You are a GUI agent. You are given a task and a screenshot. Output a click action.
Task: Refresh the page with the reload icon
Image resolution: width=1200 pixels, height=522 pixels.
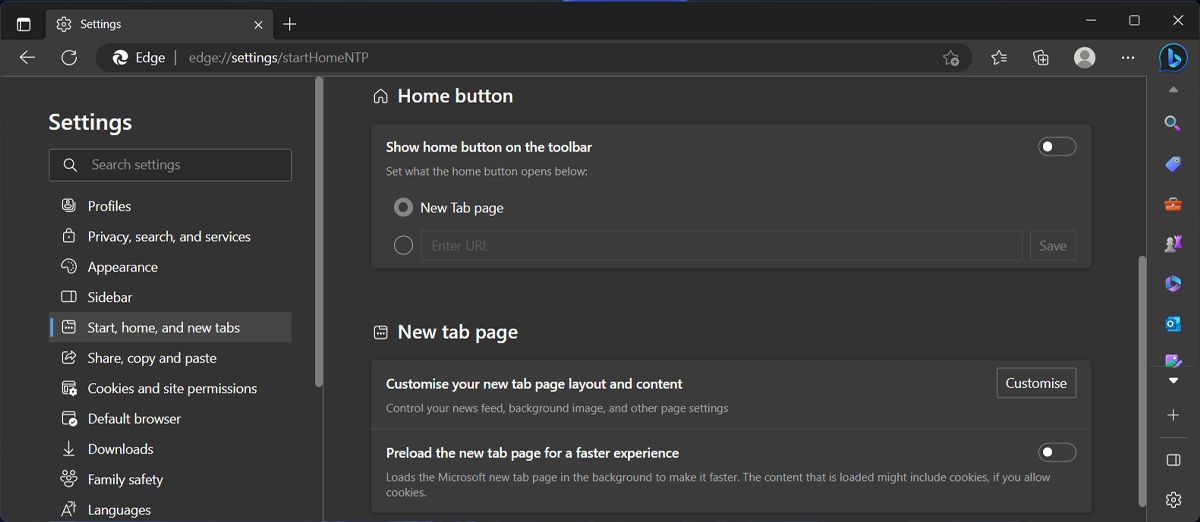coord(69,58)
